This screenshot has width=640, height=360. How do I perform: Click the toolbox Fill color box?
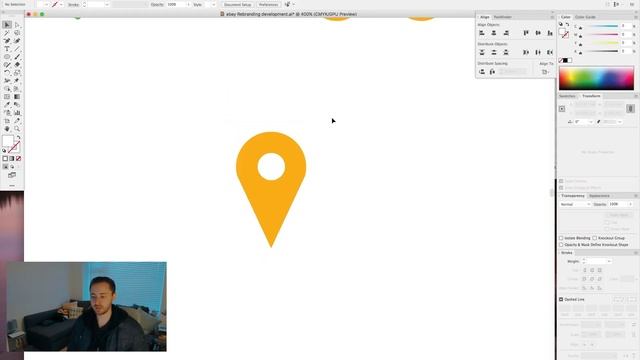7,141
